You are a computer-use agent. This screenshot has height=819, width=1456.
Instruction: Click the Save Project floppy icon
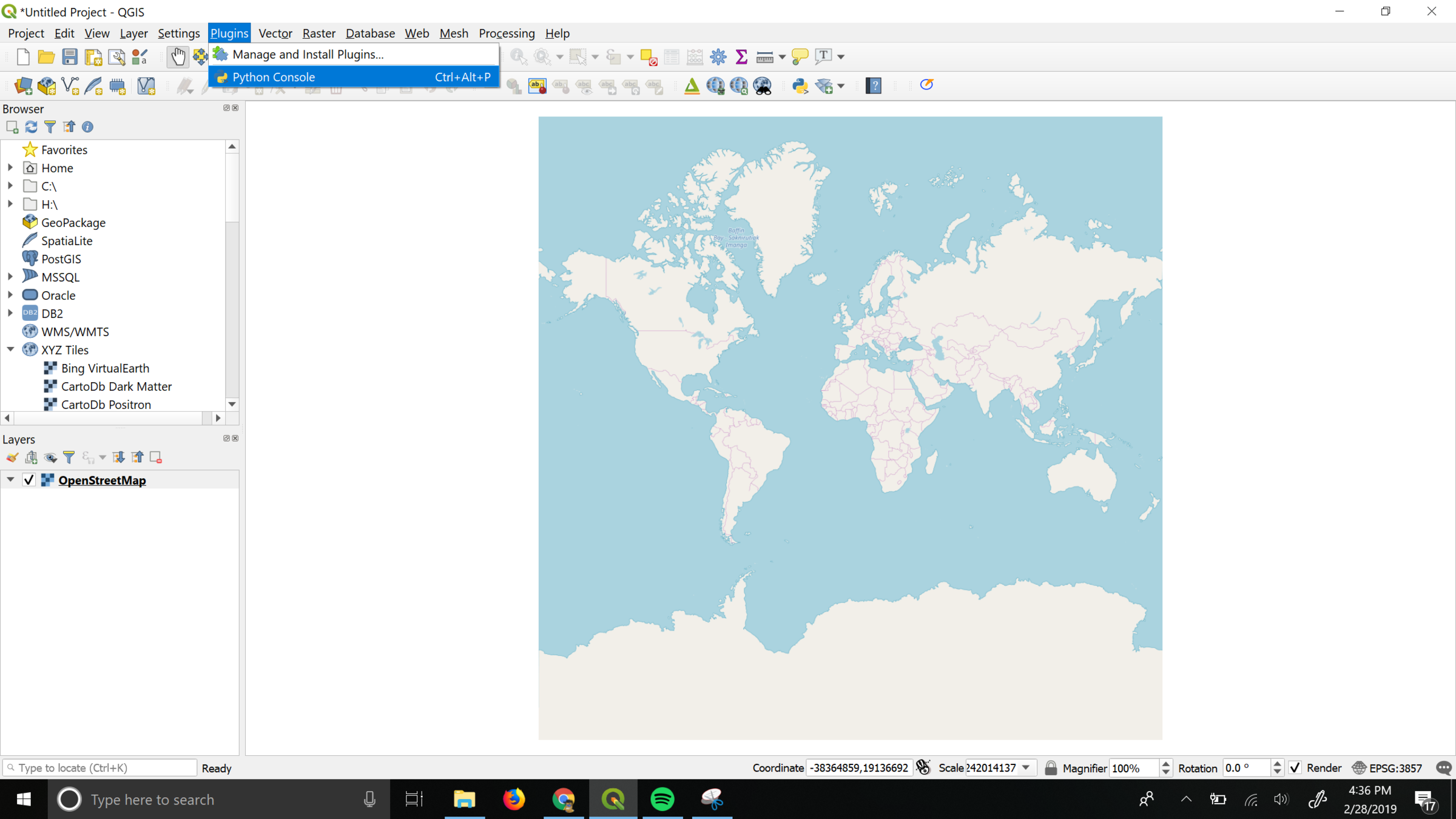pos(70,56)
